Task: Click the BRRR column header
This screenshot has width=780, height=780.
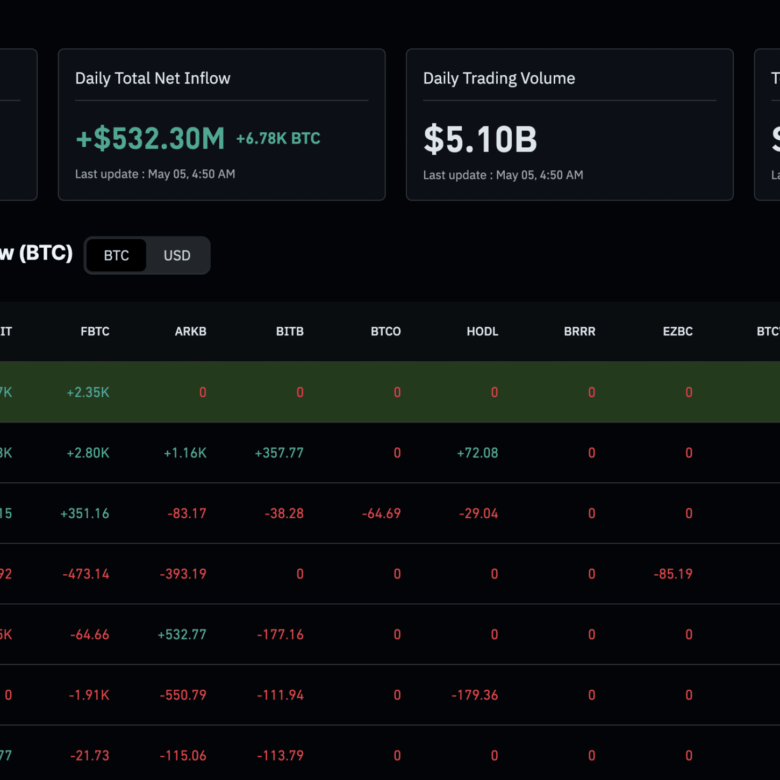Action: (580, 331)
